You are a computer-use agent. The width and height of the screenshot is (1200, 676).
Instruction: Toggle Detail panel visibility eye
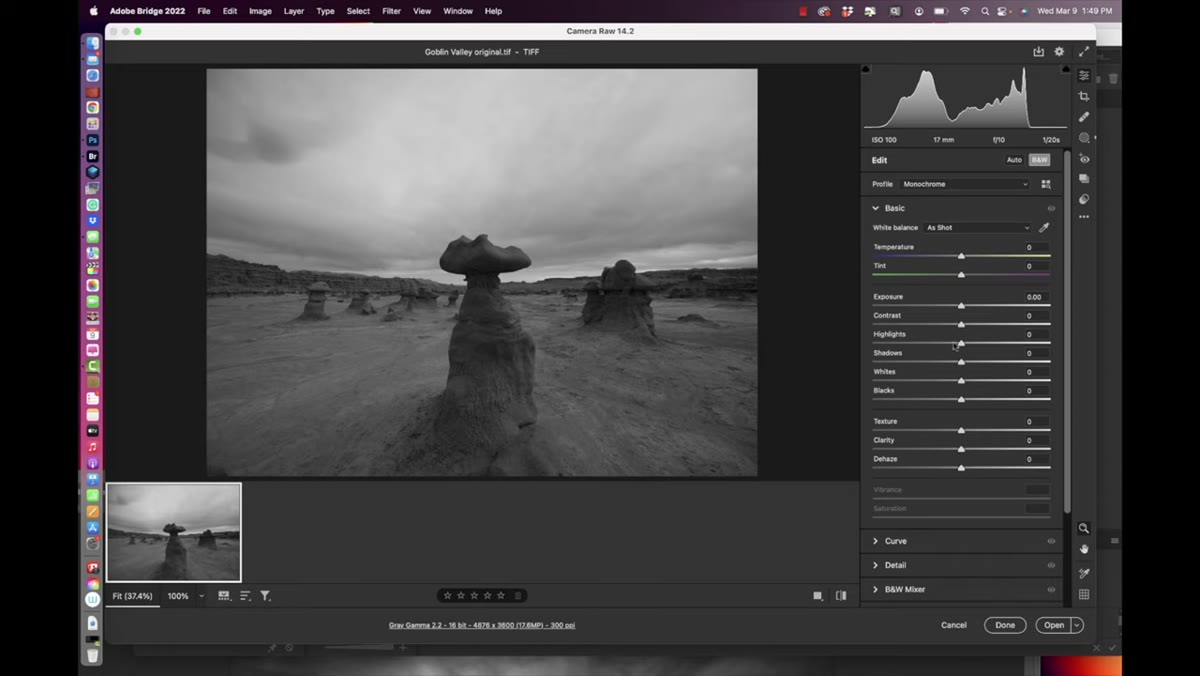click(1051, 565)
